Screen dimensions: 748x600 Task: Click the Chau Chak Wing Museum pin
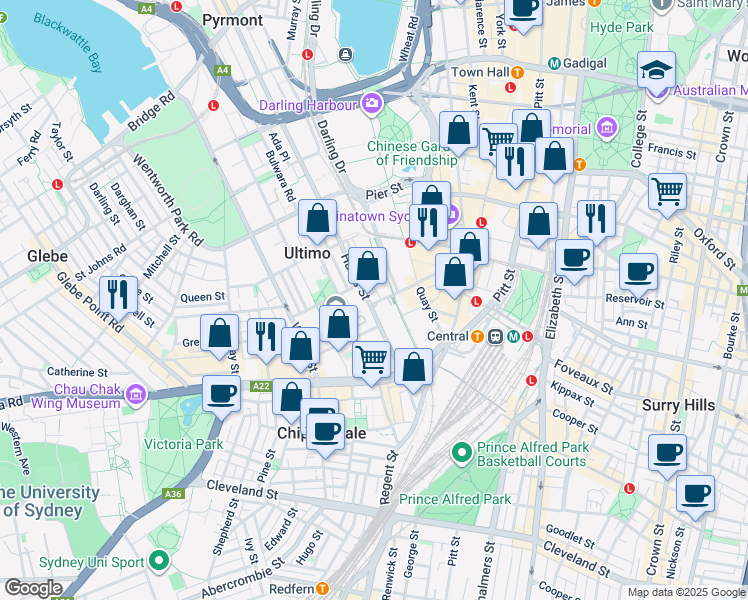(x=136, y=397)
